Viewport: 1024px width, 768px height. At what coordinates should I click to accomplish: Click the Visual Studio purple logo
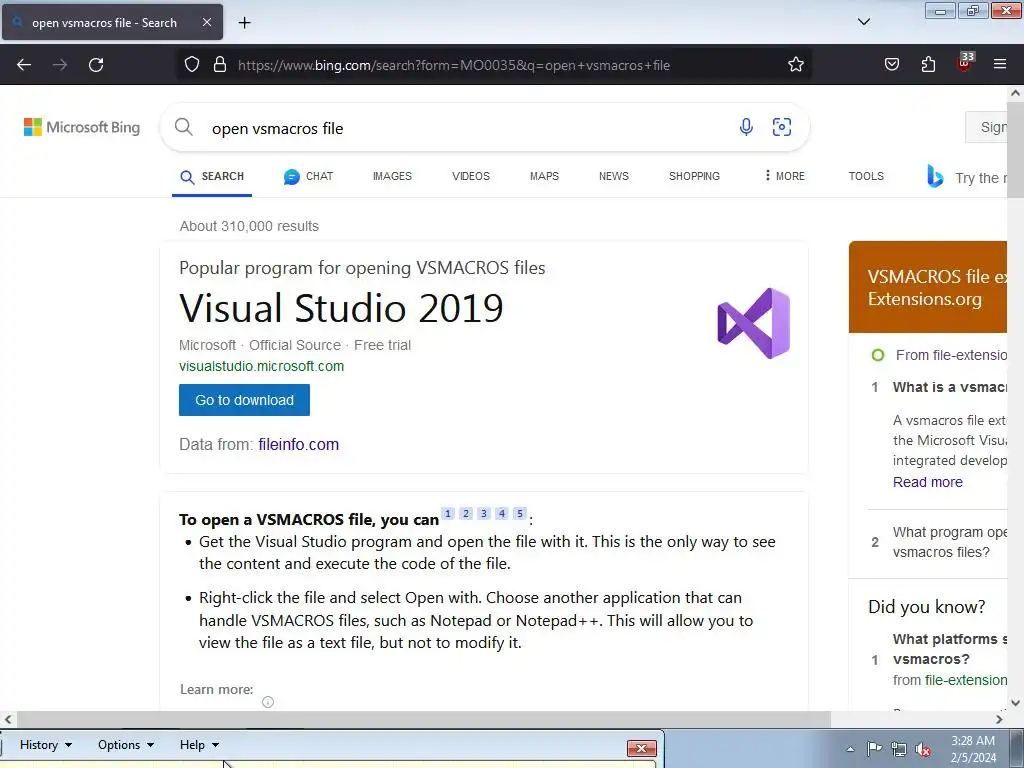[x=754, y=323]
